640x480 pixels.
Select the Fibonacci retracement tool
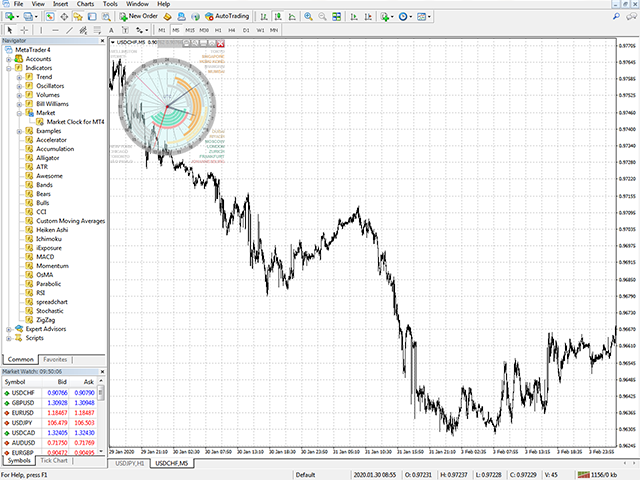[97, 30]
